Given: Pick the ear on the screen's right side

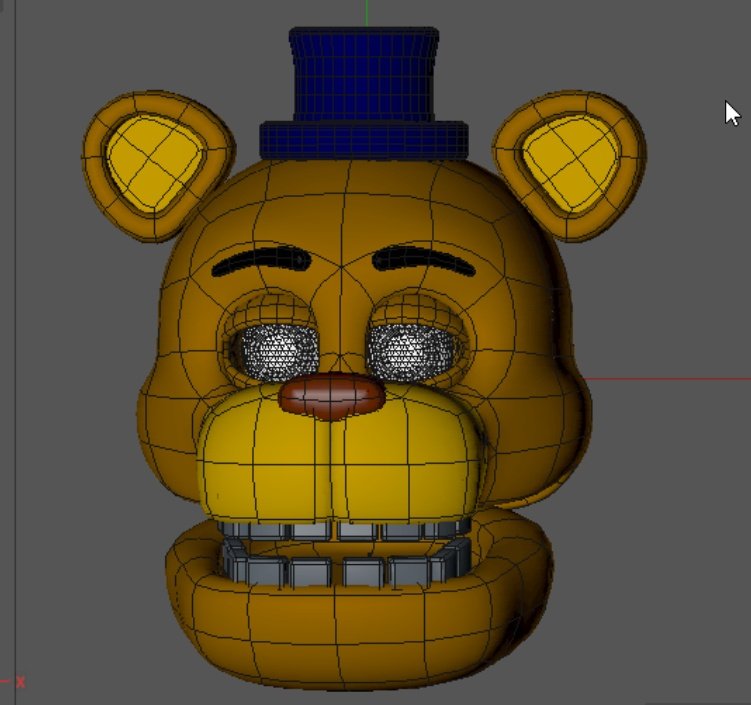Looking at the screenshot, I should (569, 164).
